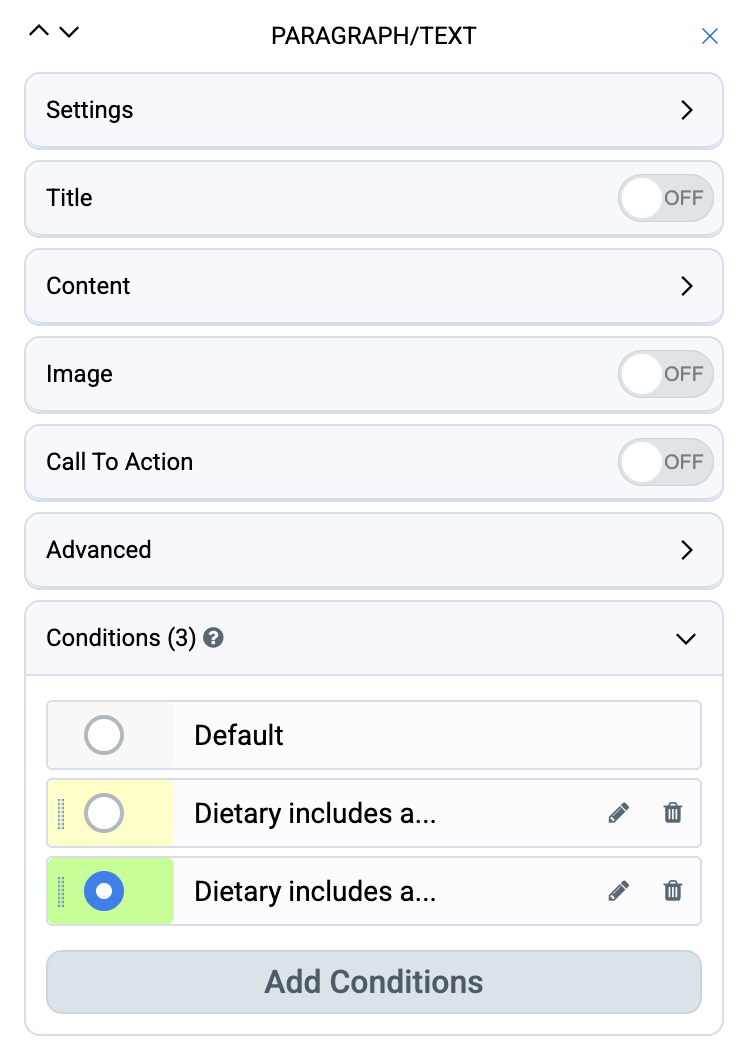This screenshot has width=748, height=1054.
Task: Delete the green Dietary condition
Action: pos(673,891)
